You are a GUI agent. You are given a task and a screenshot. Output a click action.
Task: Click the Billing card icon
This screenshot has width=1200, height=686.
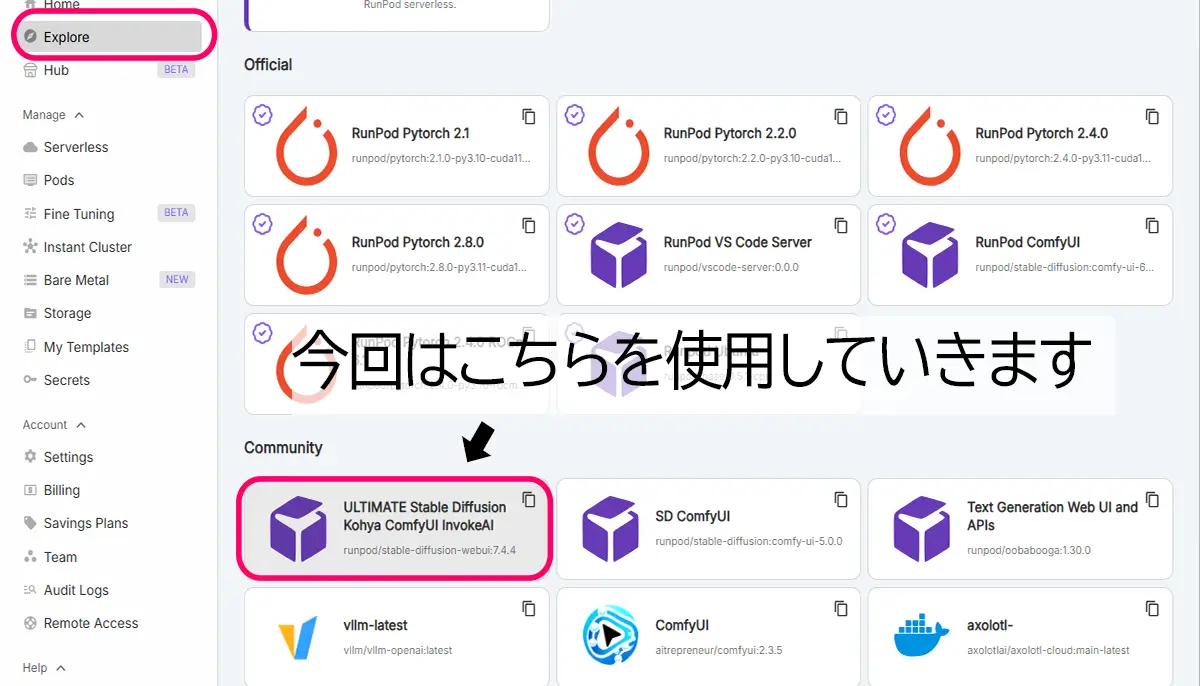pos(30,490)
